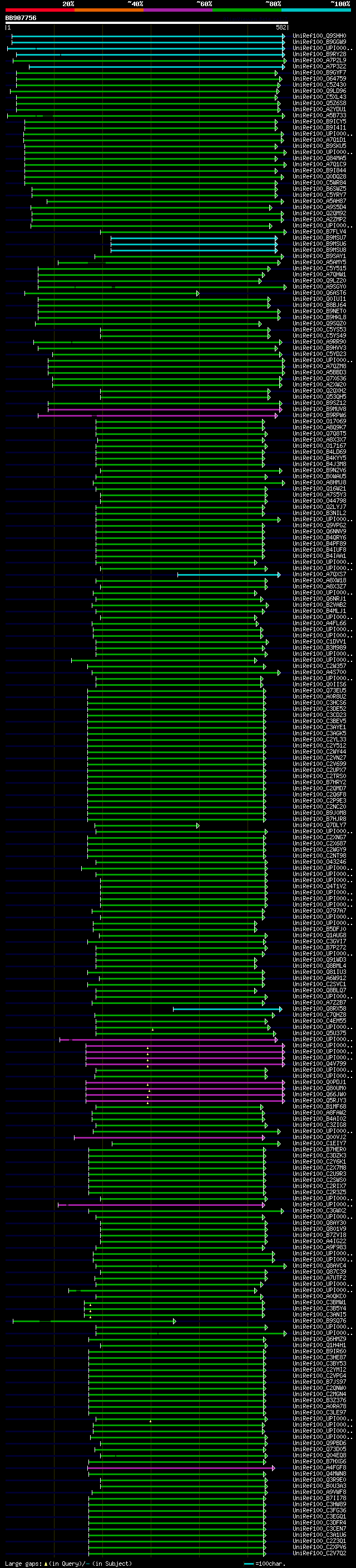Click the Large gaps legend text
The width and height of the screenshot is (356, 1568).
click(68, 1564)
